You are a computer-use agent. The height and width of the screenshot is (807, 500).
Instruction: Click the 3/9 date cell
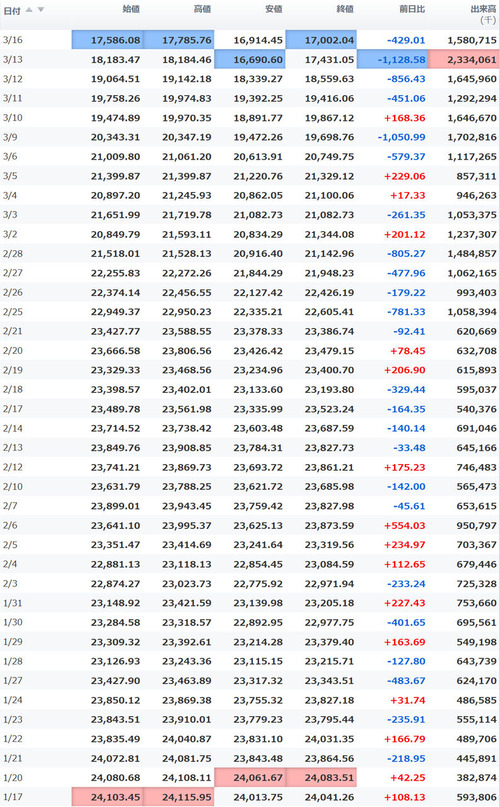[10, 137]
